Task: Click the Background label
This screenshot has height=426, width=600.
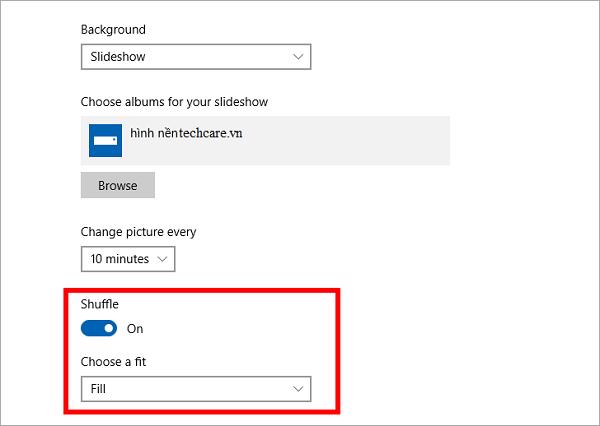Action: pos(113,31)
